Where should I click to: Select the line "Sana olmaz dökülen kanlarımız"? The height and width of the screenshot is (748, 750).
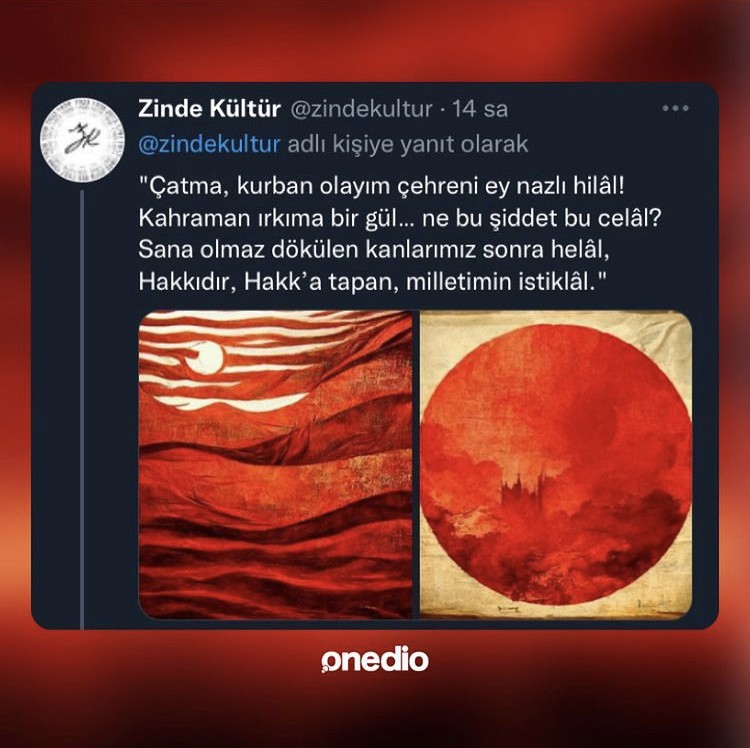click(x=375, y=250)
